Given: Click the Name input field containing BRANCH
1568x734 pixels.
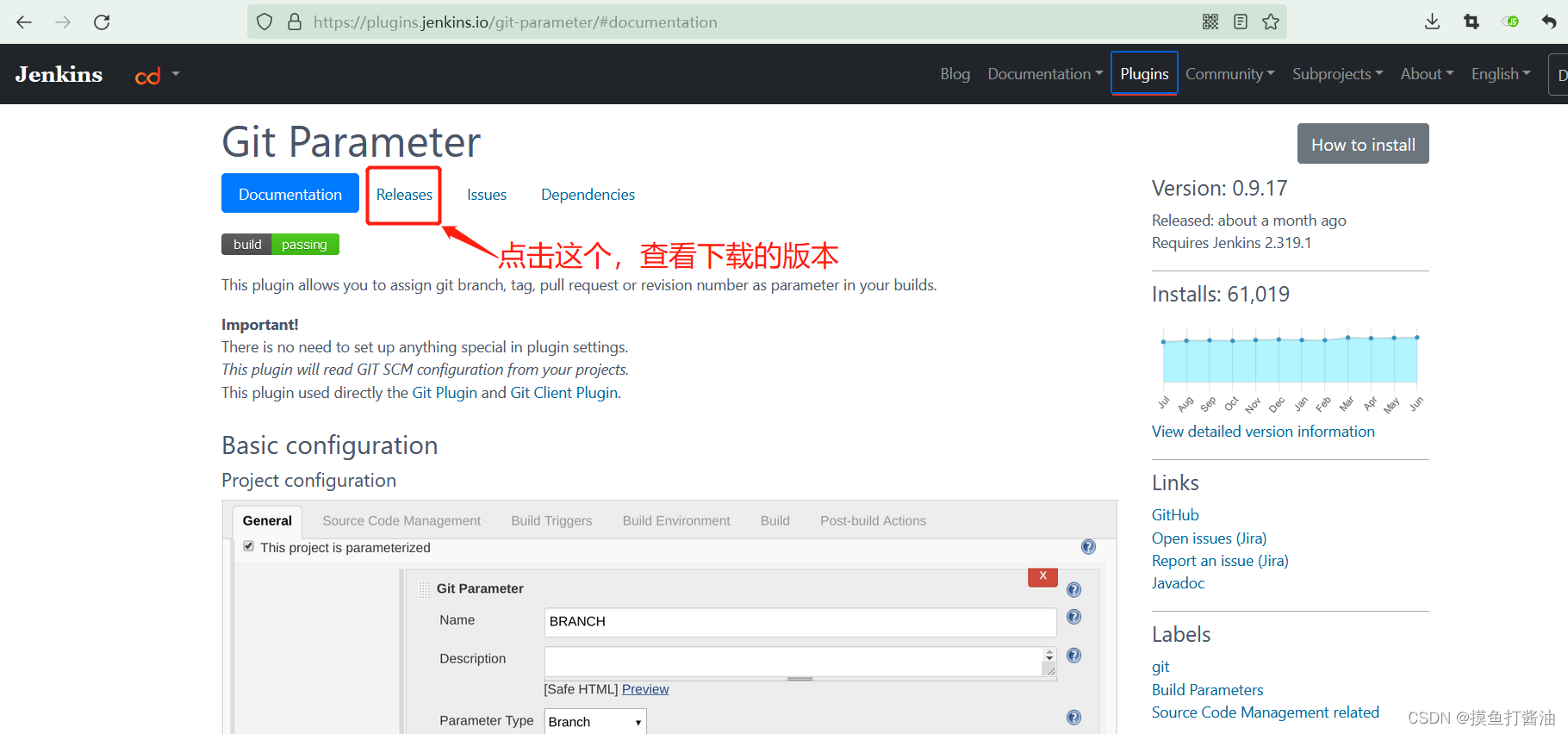Looking at the screenshot, I should tap(800, 622).
